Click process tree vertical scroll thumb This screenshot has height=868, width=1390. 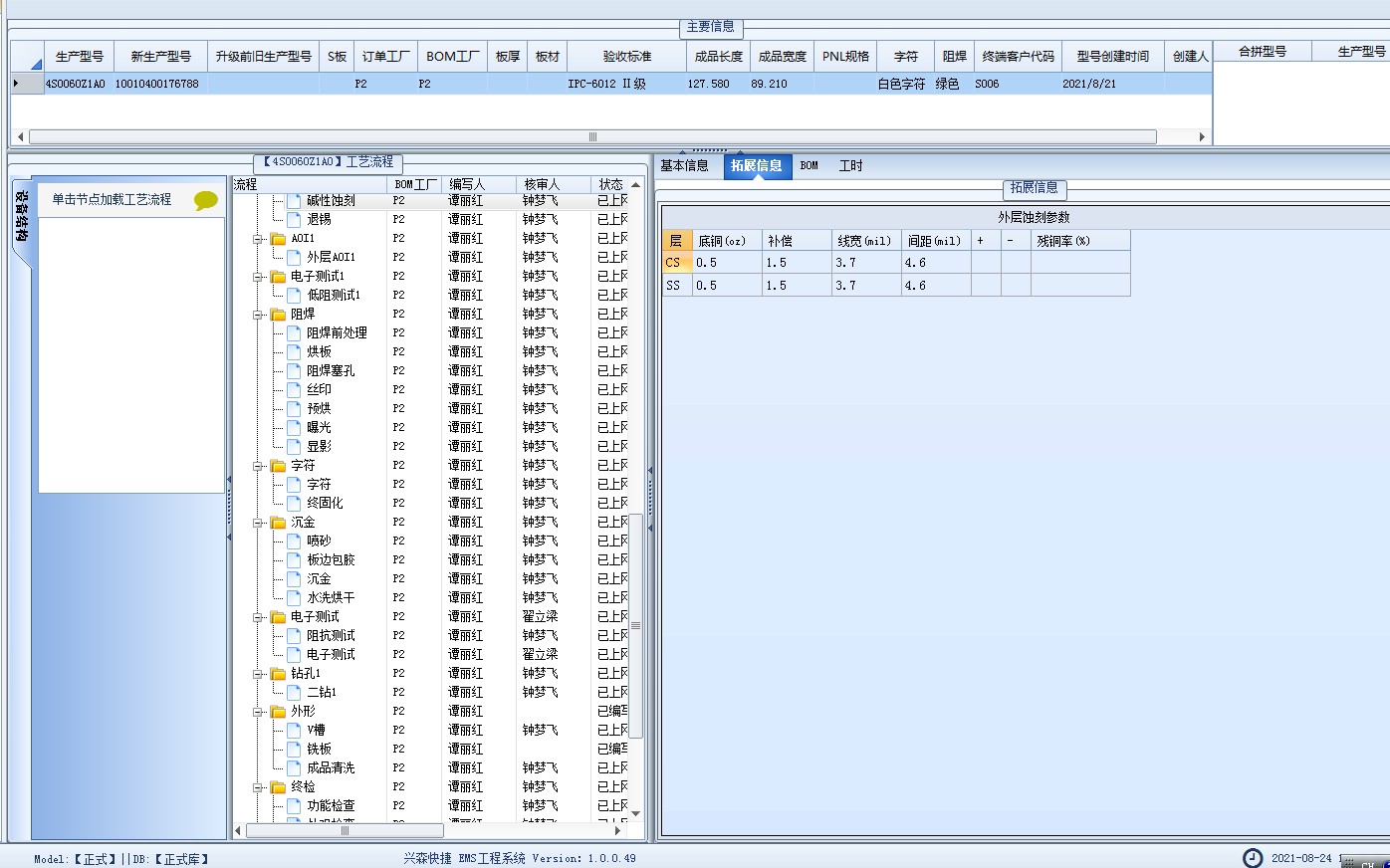pos(636,626)
